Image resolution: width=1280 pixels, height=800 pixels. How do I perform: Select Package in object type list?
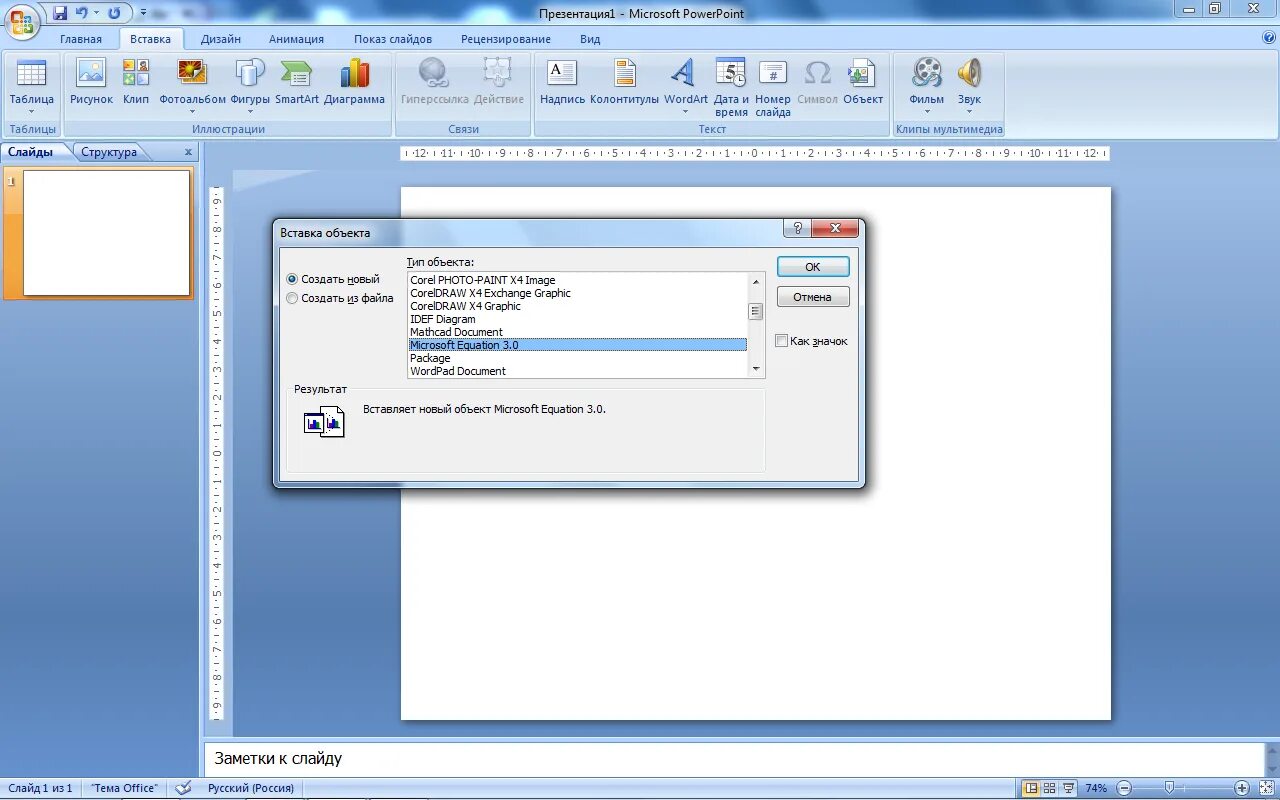tap(578, 358)
